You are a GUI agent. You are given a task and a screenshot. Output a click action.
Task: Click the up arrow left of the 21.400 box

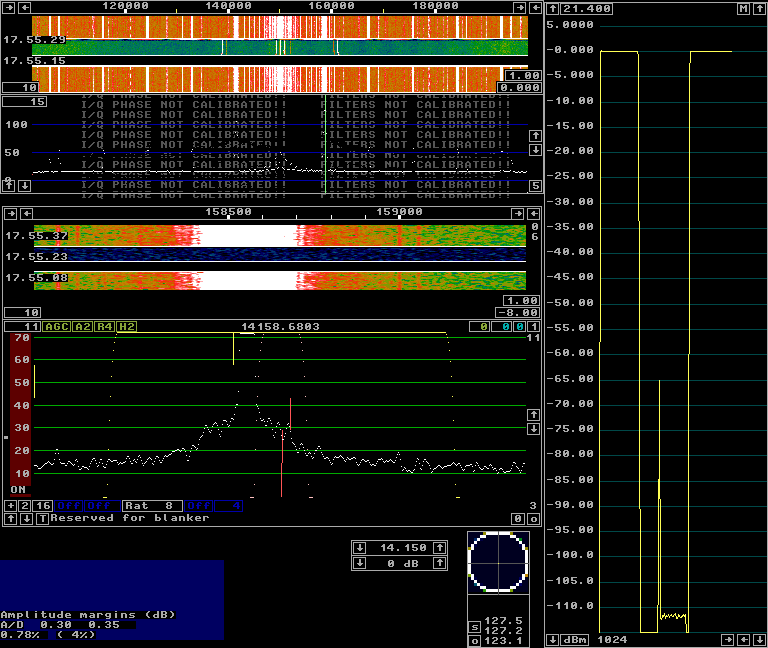(552, 8)
